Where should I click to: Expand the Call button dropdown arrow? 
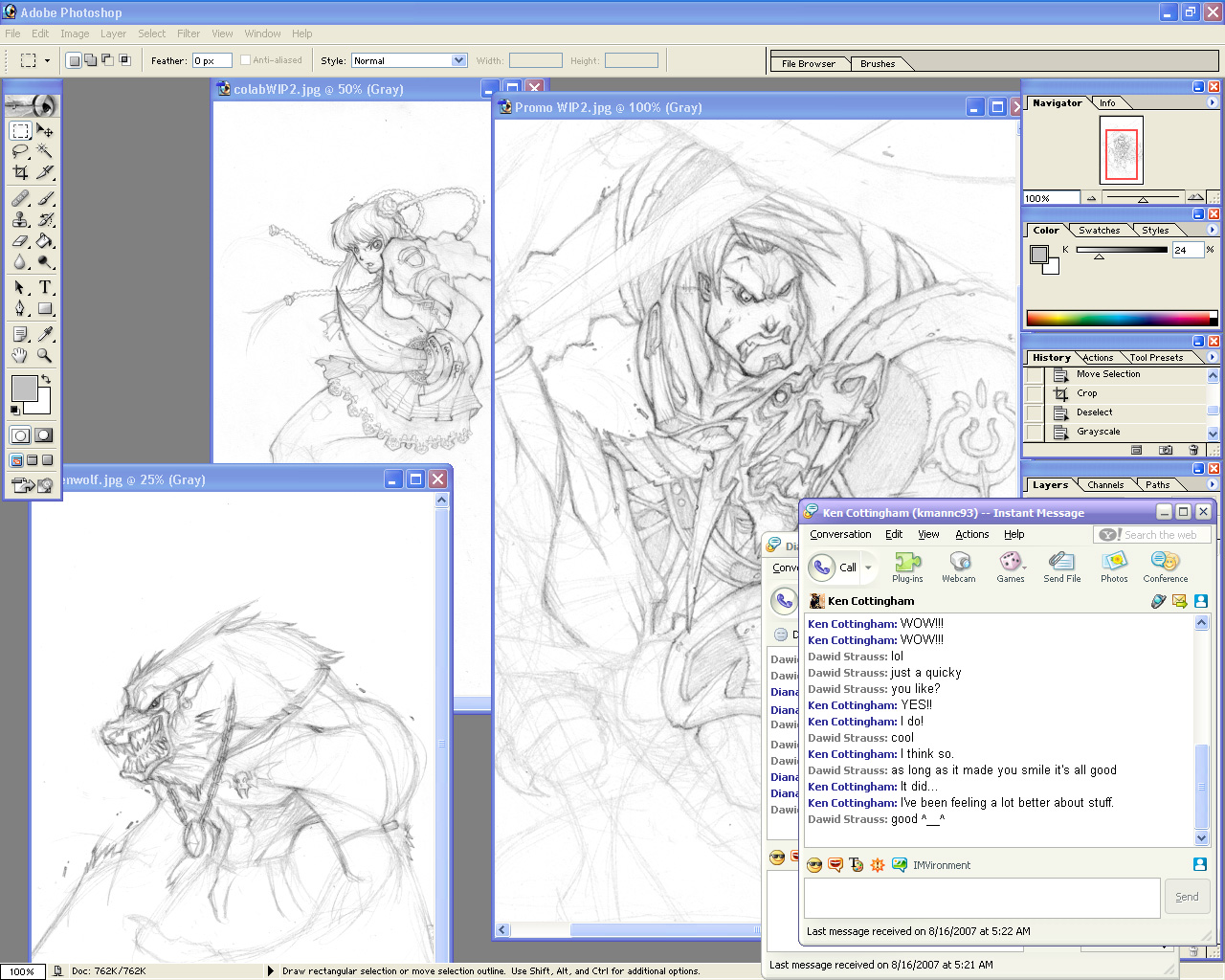click(x=868, y=568)
